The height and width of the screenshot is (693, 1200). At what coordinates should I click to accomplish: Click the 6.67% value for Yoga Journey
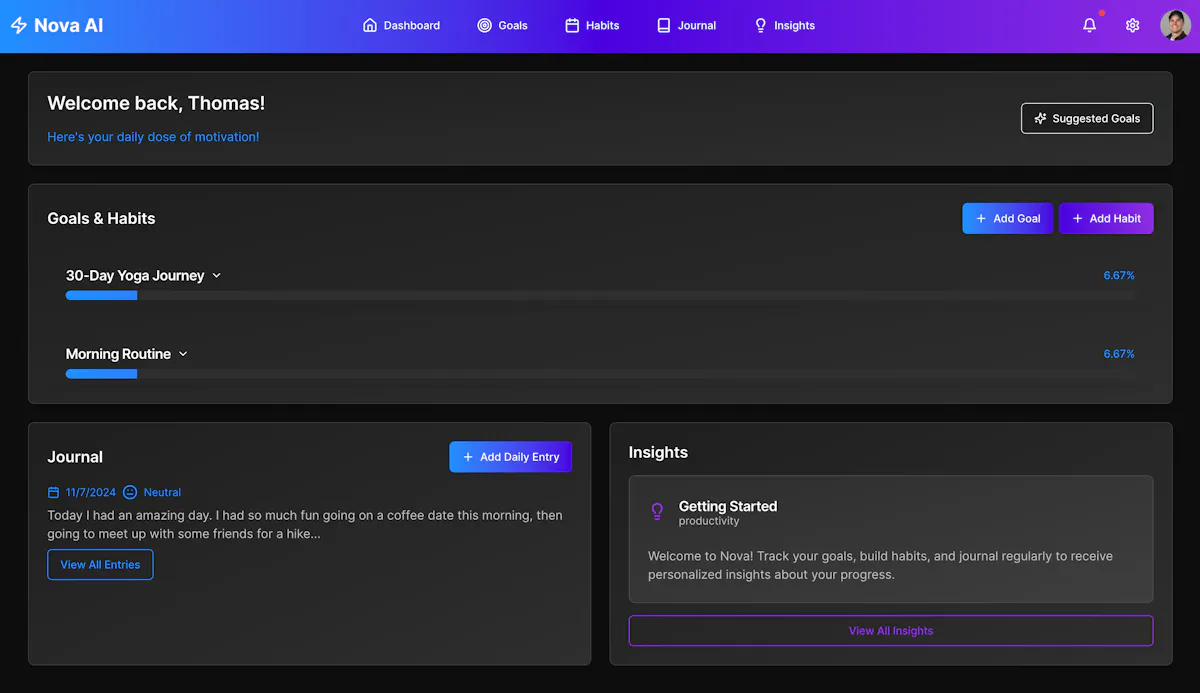pyautogui.click(x=1119, y=276)
